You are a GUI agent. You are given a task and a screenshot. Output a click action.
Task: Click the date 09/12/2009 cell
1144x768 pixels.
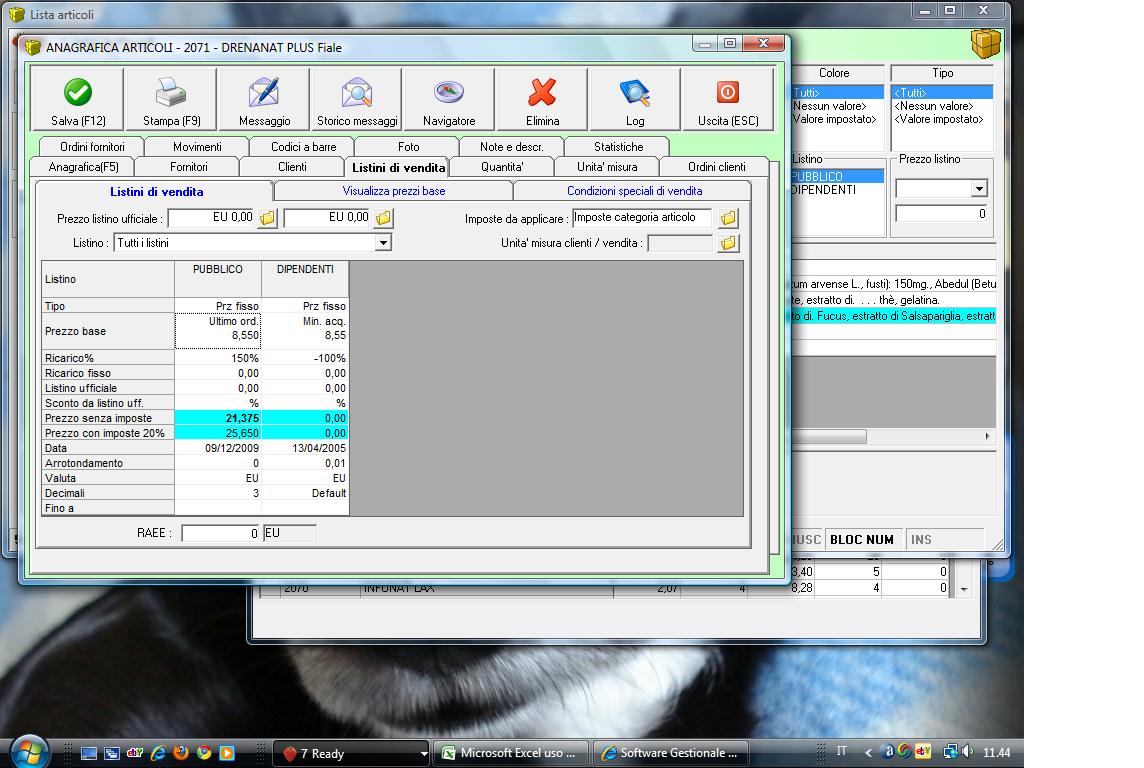point(217,448)
